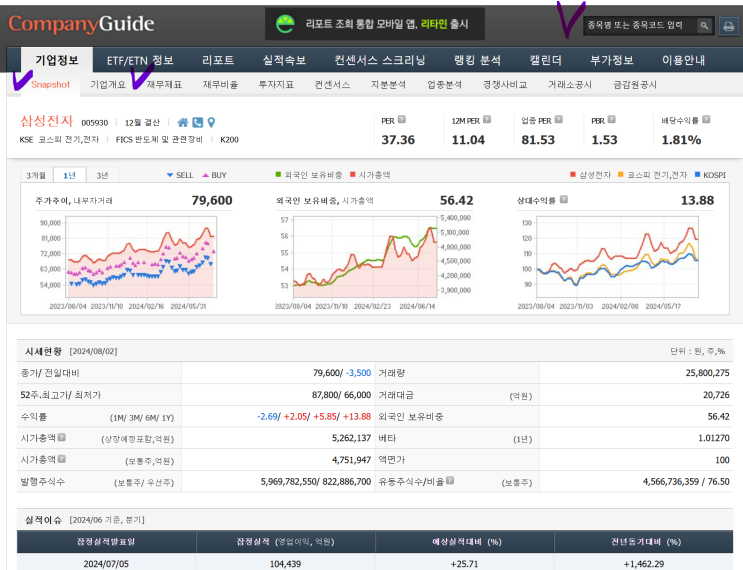Click help icon next to 배당수익률
743x570 pixels.
pyautogui.click(x=706, y=119)
